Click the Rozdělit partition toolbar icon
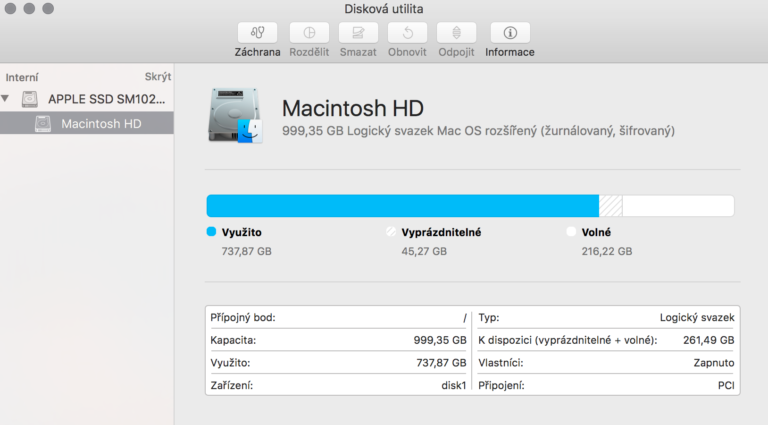Viewport: 768px width, 425px height. pos(309,33)
